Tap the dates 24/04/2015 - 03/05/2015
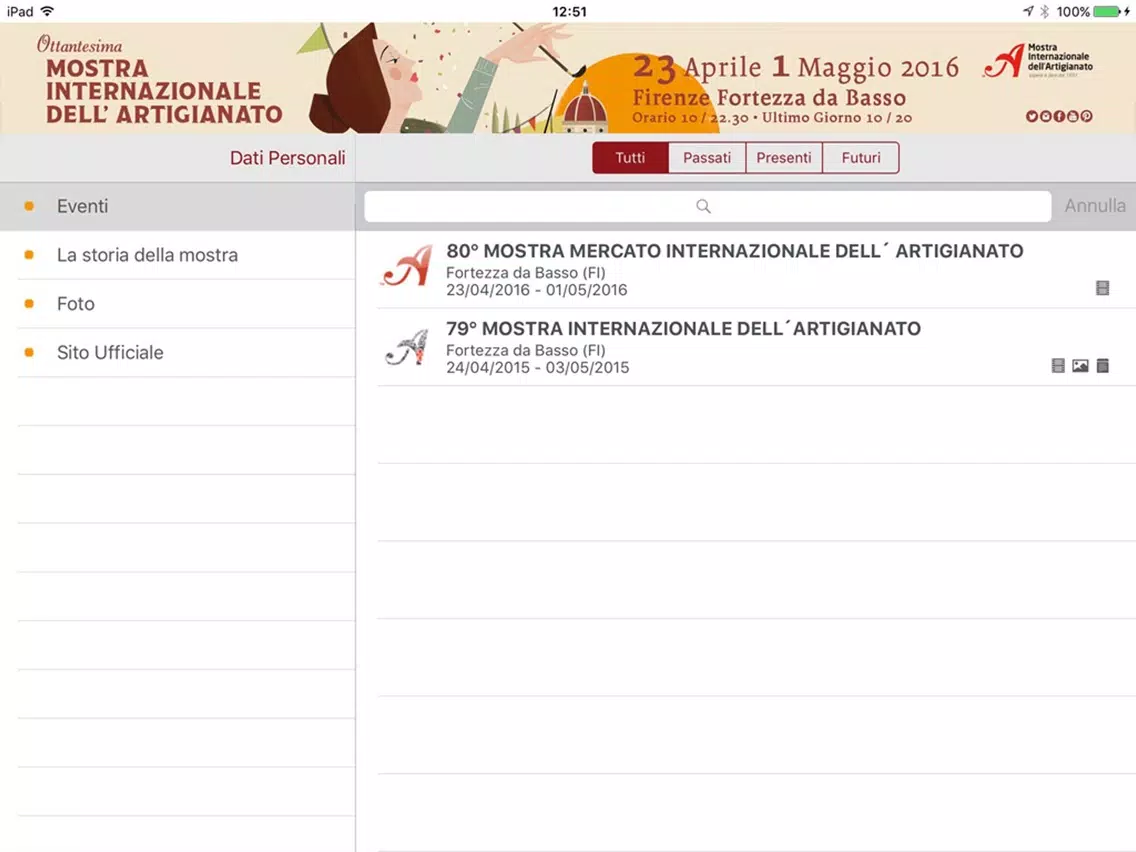Screen dimensions: 1136x852 tap(538, 367)
